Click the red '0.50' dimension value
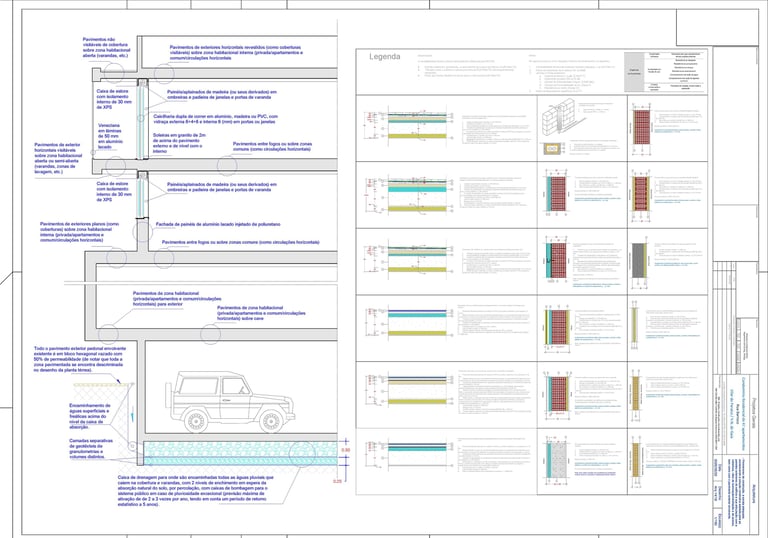Screen dimensions: 768x538 [x=345, y=450]
